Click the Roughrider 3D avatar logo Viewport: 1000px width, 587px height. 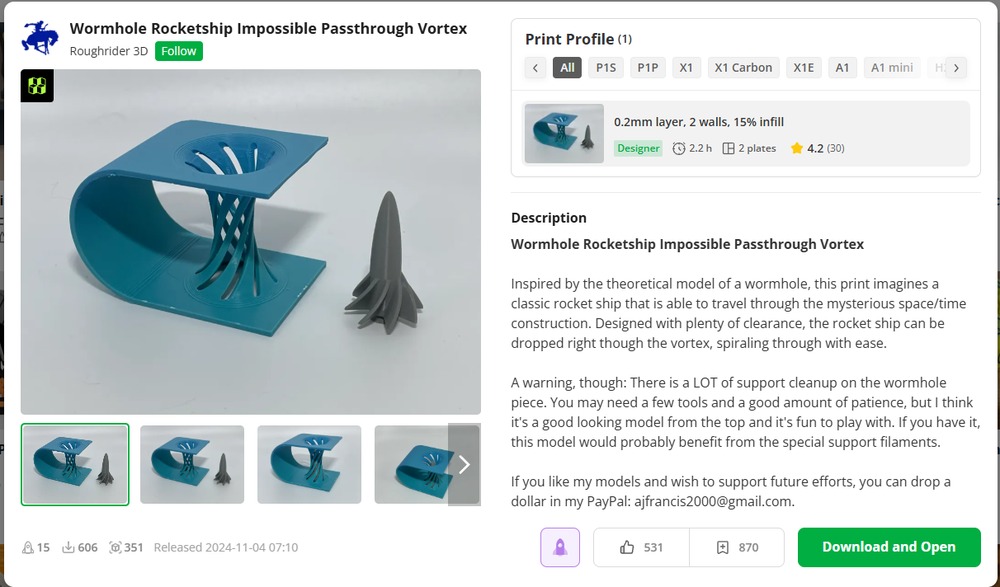click(40, 37)
